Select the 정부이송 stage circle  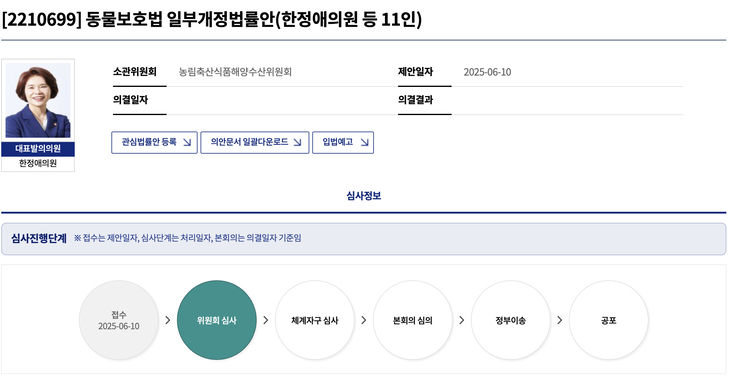pyautogui.click(x=511, y=320)
